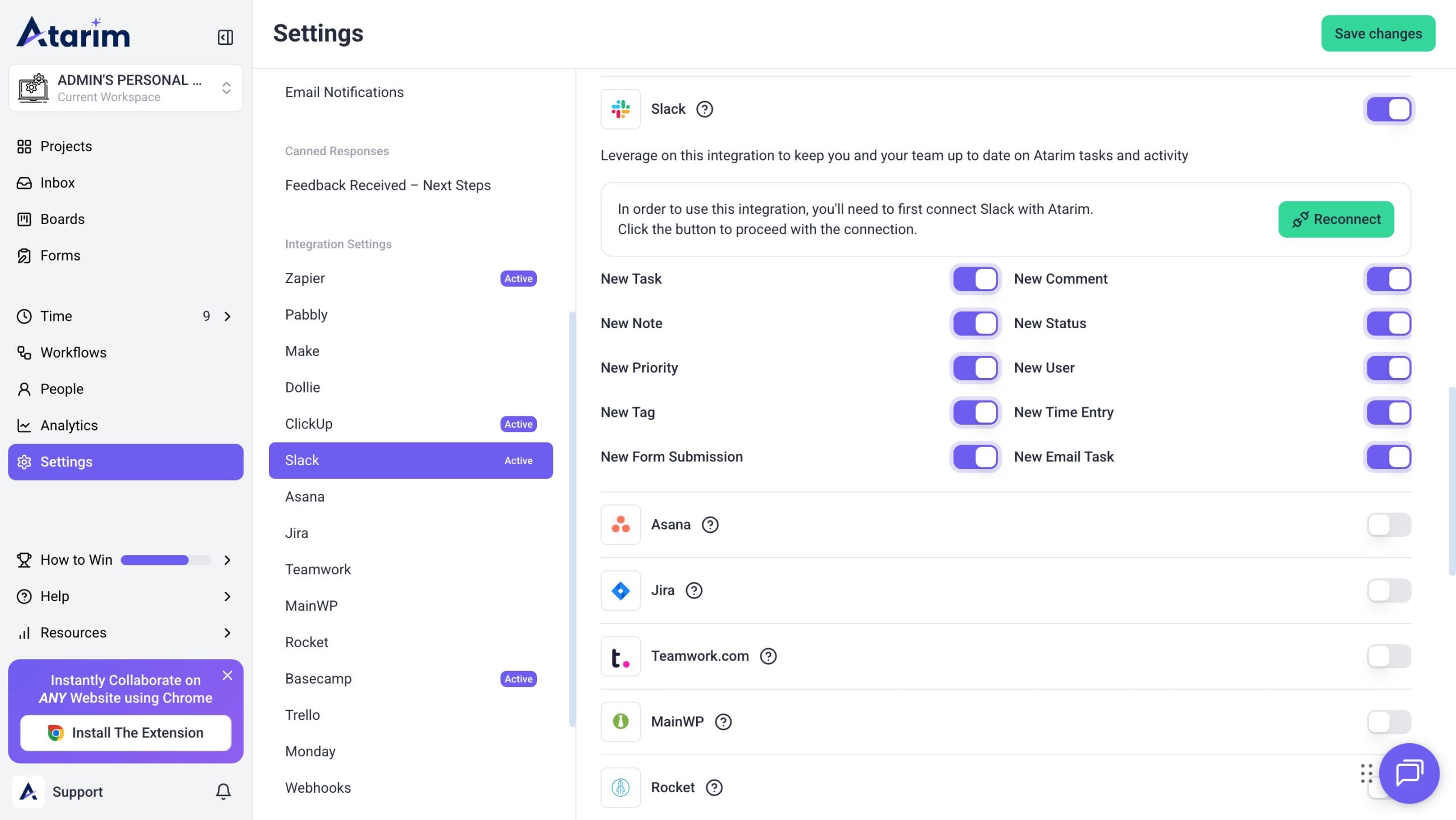The height and width of the screenshot is (820, 1456).
Task: Expand the Time menu chevron
Action: [x=227, y=316]
